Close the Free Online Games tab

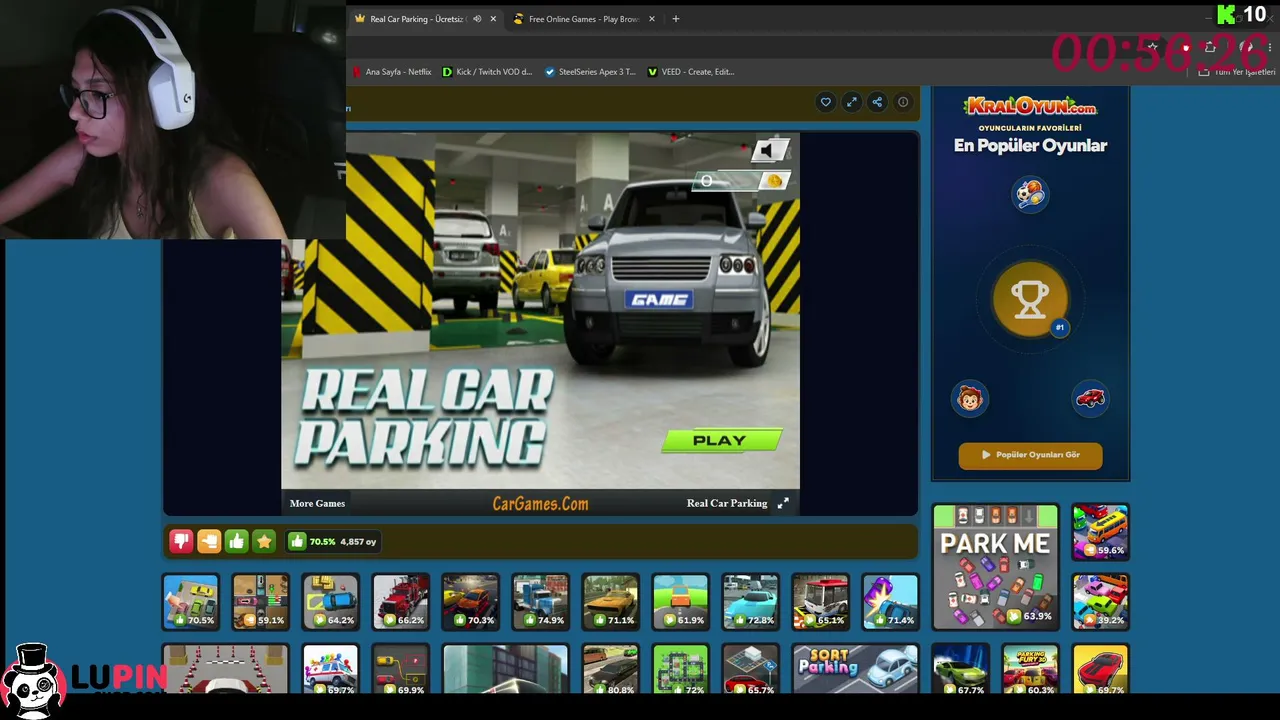(652, 19)
